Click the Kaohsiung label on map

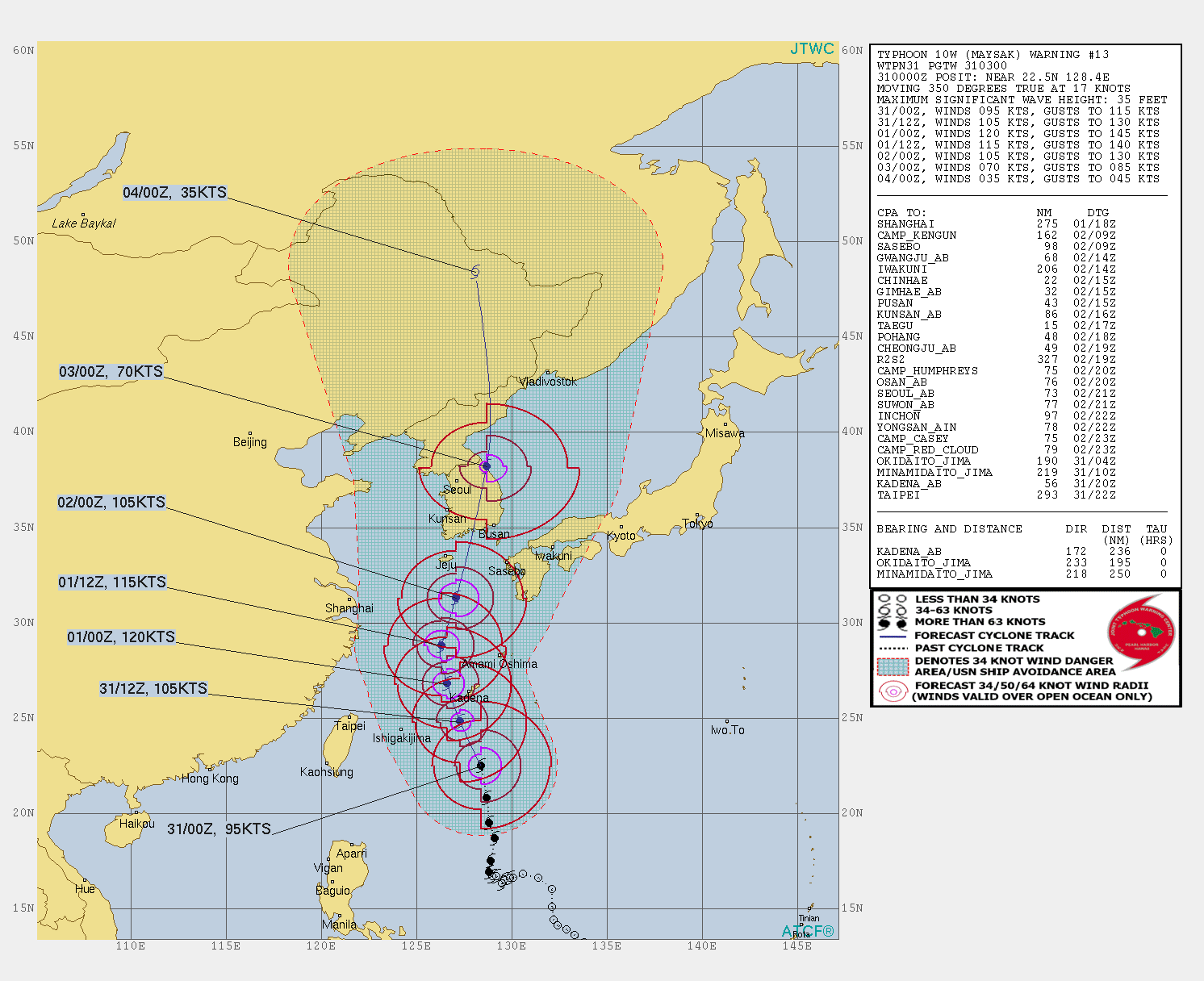[x=327, y=772]
